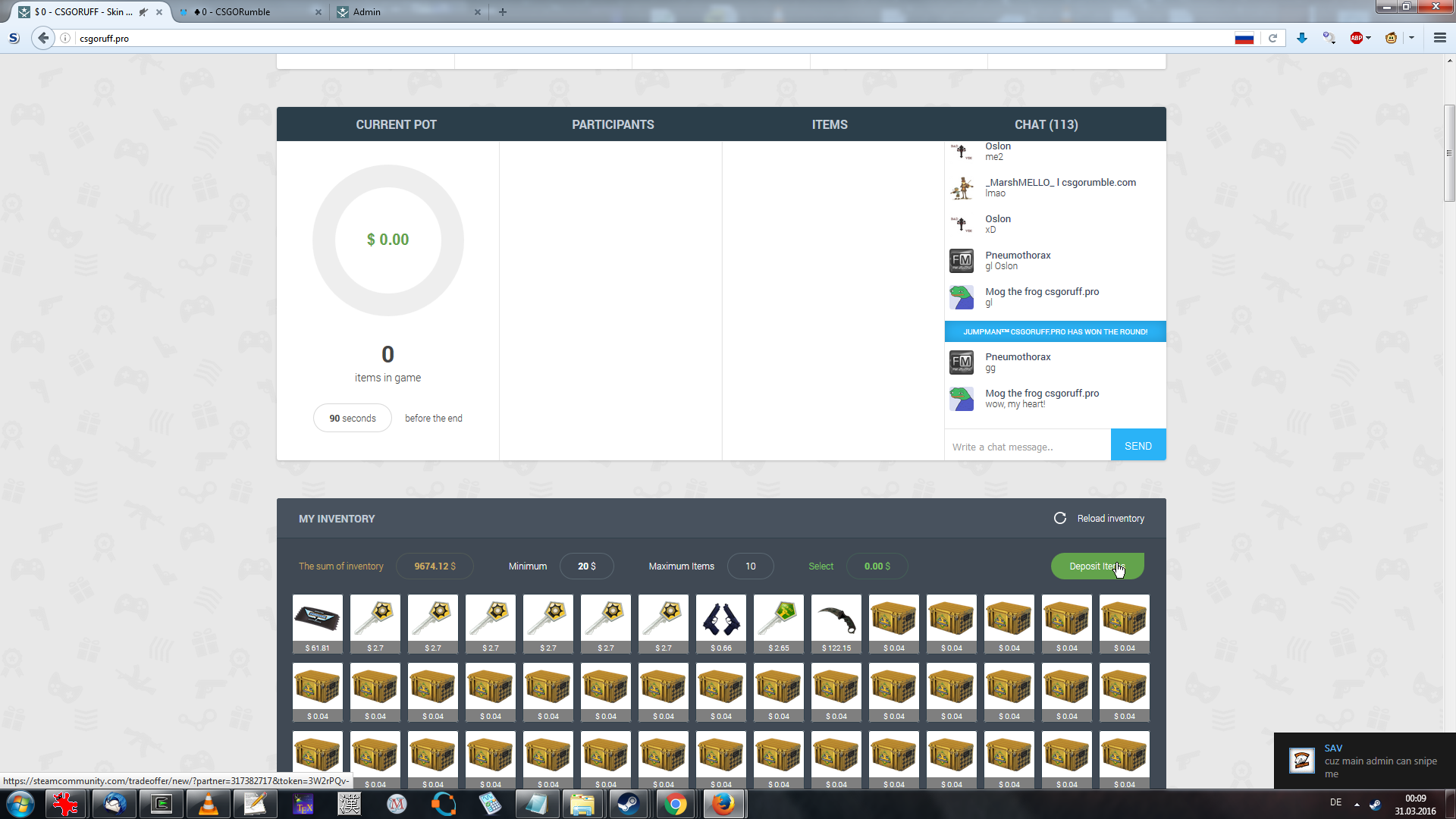Image resolution: width=1456 pixels, height=819 pixels.
Task: Click the Russian flag icon in URL bar
Action: 1244,38
